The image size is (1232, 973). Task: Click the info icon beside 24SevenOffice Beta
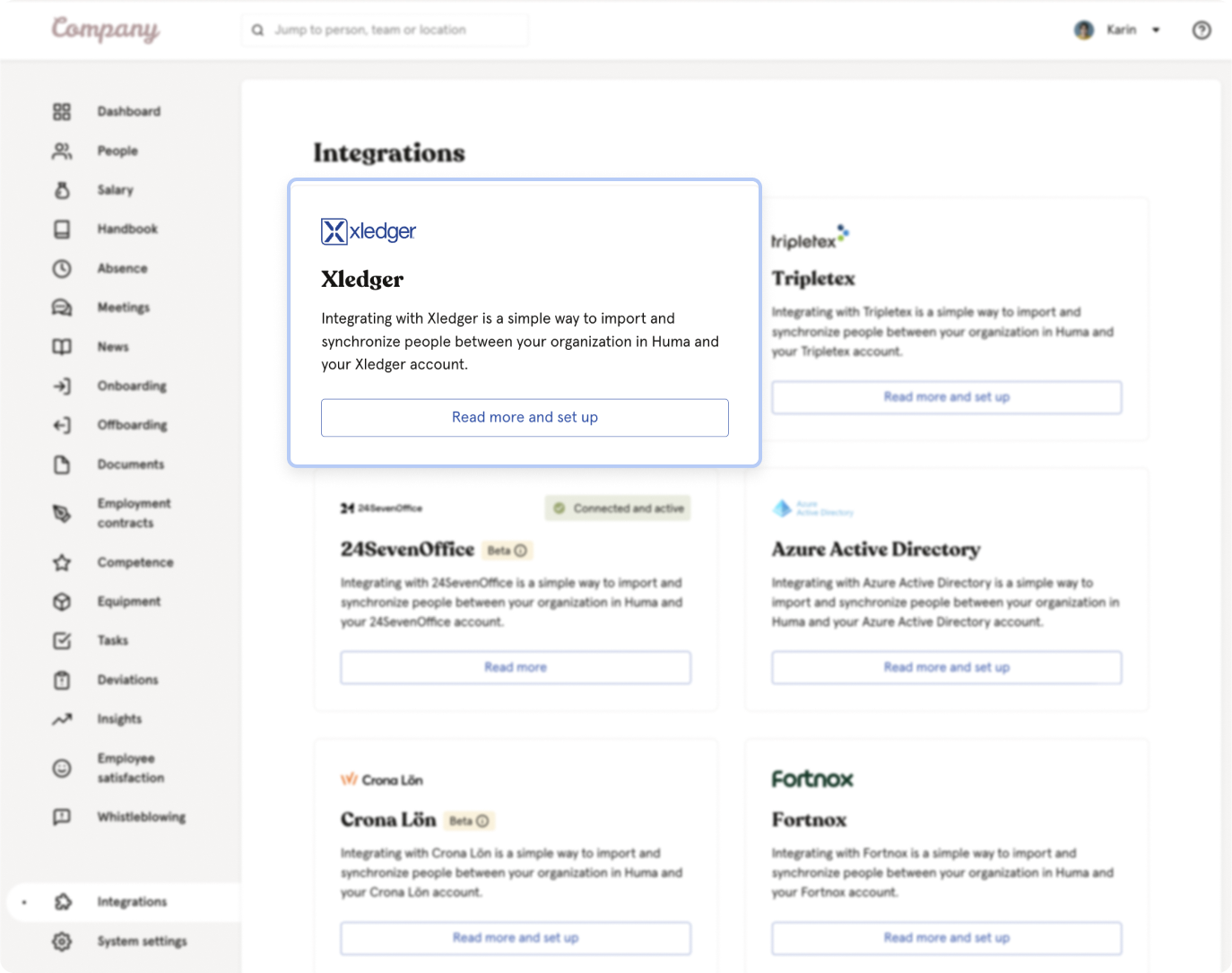(x=521, y=551)
